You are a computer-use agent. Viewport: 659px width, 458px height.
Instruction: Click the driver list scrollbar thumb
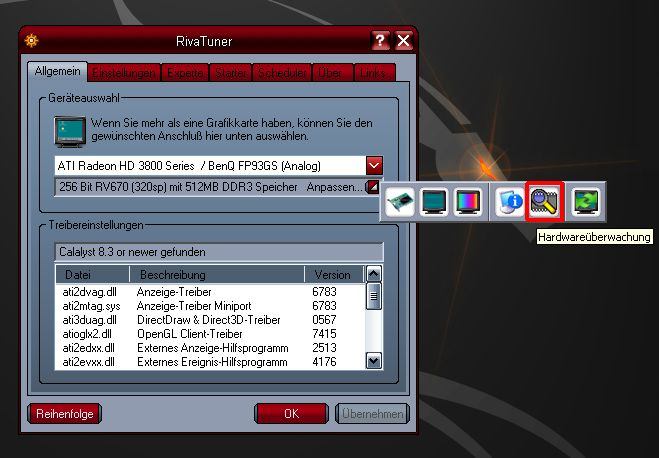point(374,296)
